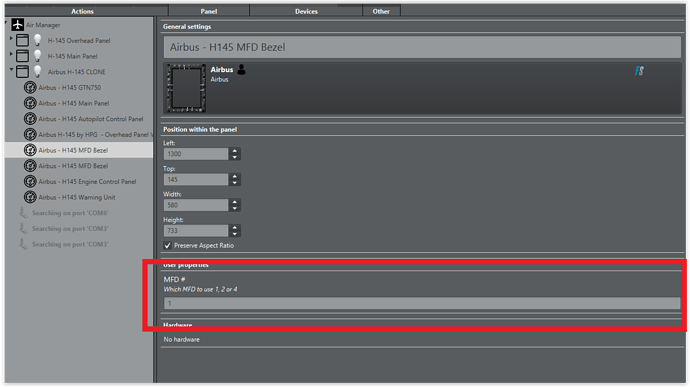Select 'Airbus - H145 Engine Control Panel' row
The height and width of the screenshot is (387, 690).
click(x=87, y=181)
